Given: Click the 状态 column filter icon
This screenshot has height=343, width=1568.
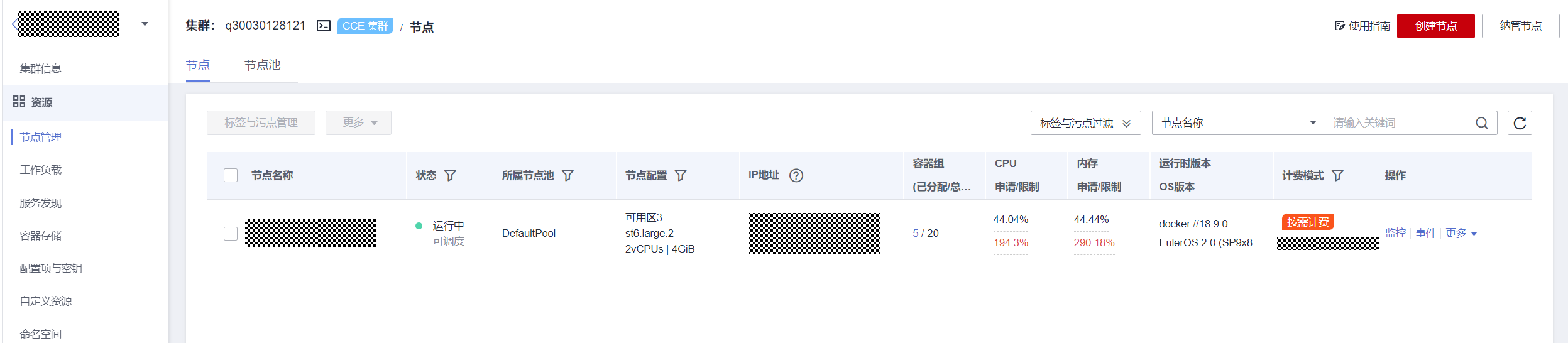Looking at the screenshot, I should tap(450, 175).
